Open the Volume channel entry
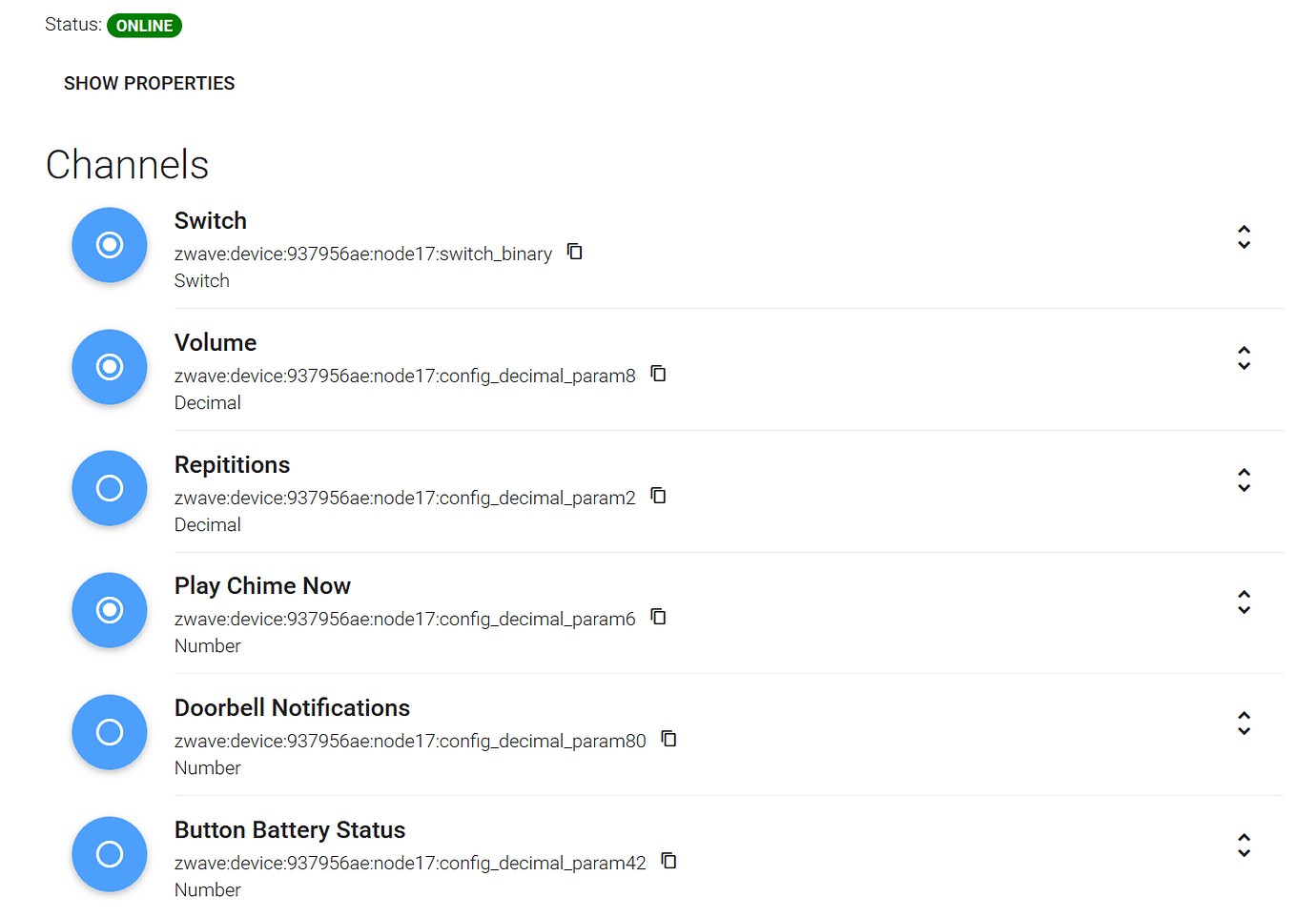The image size is (1316, 917). (x=215, y=342)
